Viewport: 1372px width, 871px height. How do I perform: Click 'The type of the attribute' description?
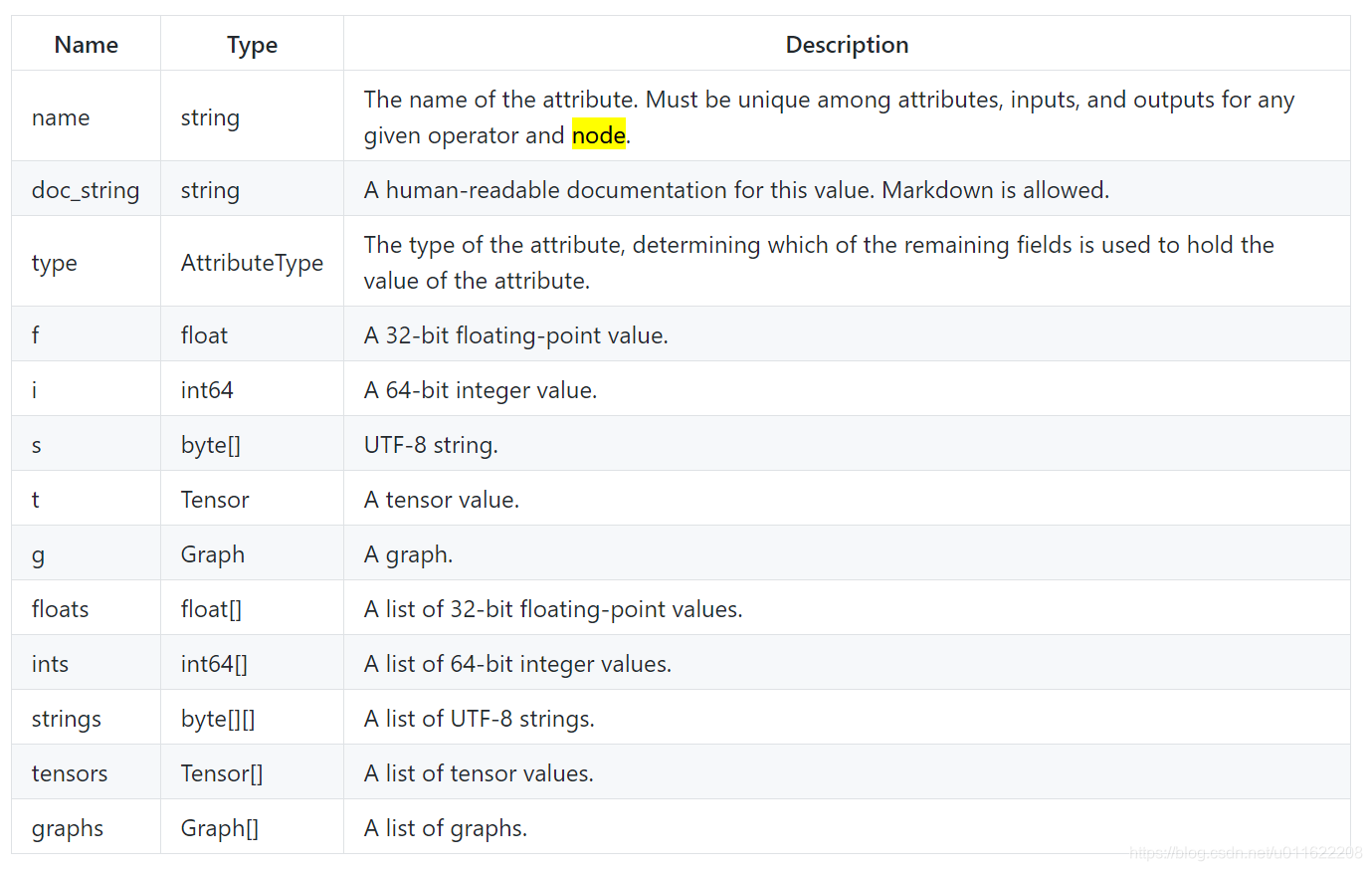pos(819,263)
